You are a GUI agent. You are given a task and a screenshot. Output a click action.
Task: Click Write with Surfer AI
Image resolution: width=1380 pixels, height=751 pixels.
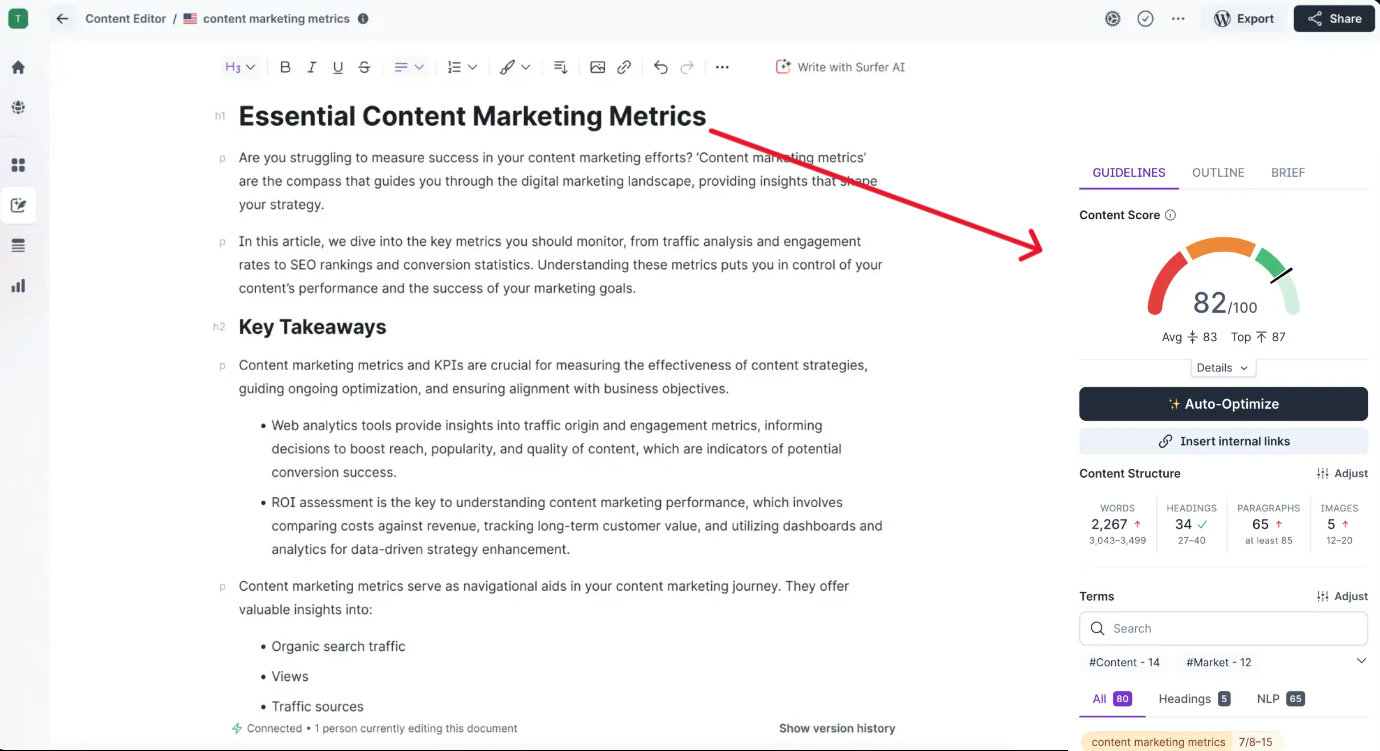pos(840,67)
